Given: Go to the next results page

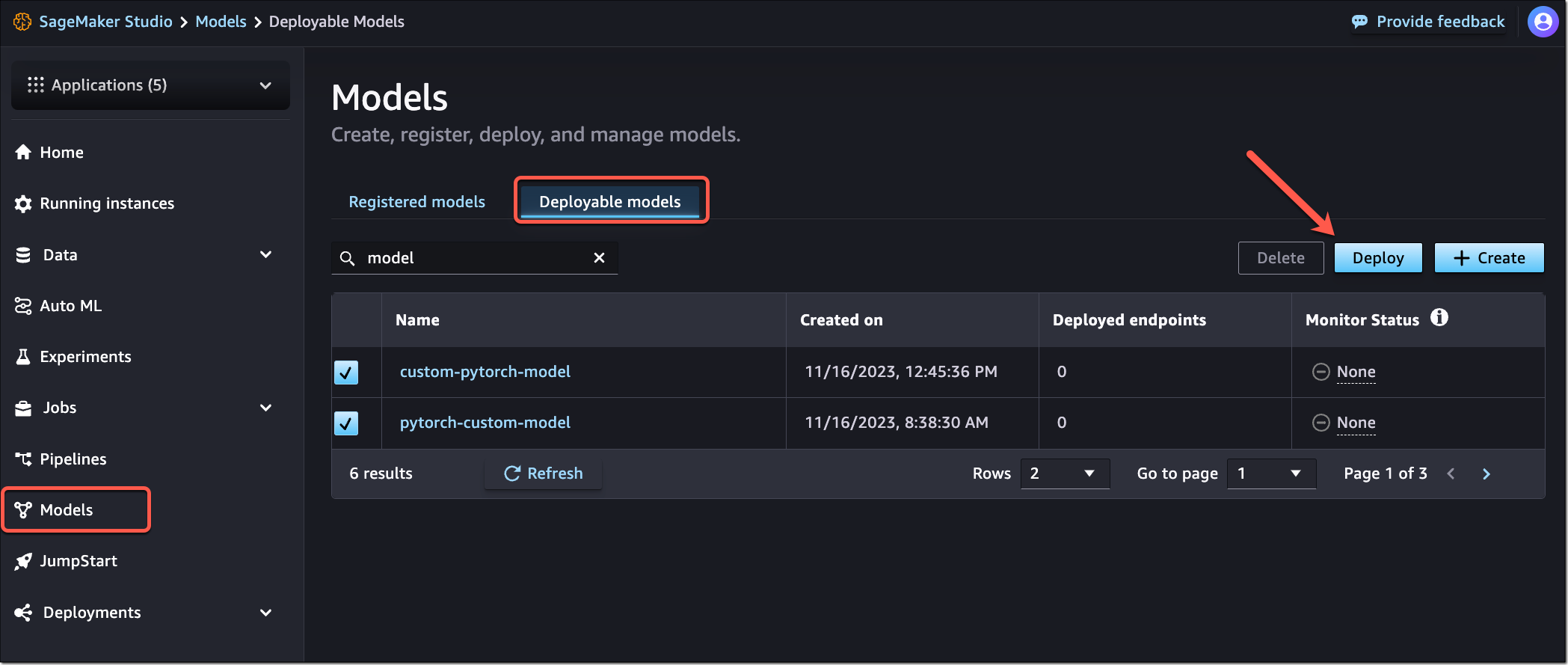Looking at the screenshot, I should pos(1486,474).
